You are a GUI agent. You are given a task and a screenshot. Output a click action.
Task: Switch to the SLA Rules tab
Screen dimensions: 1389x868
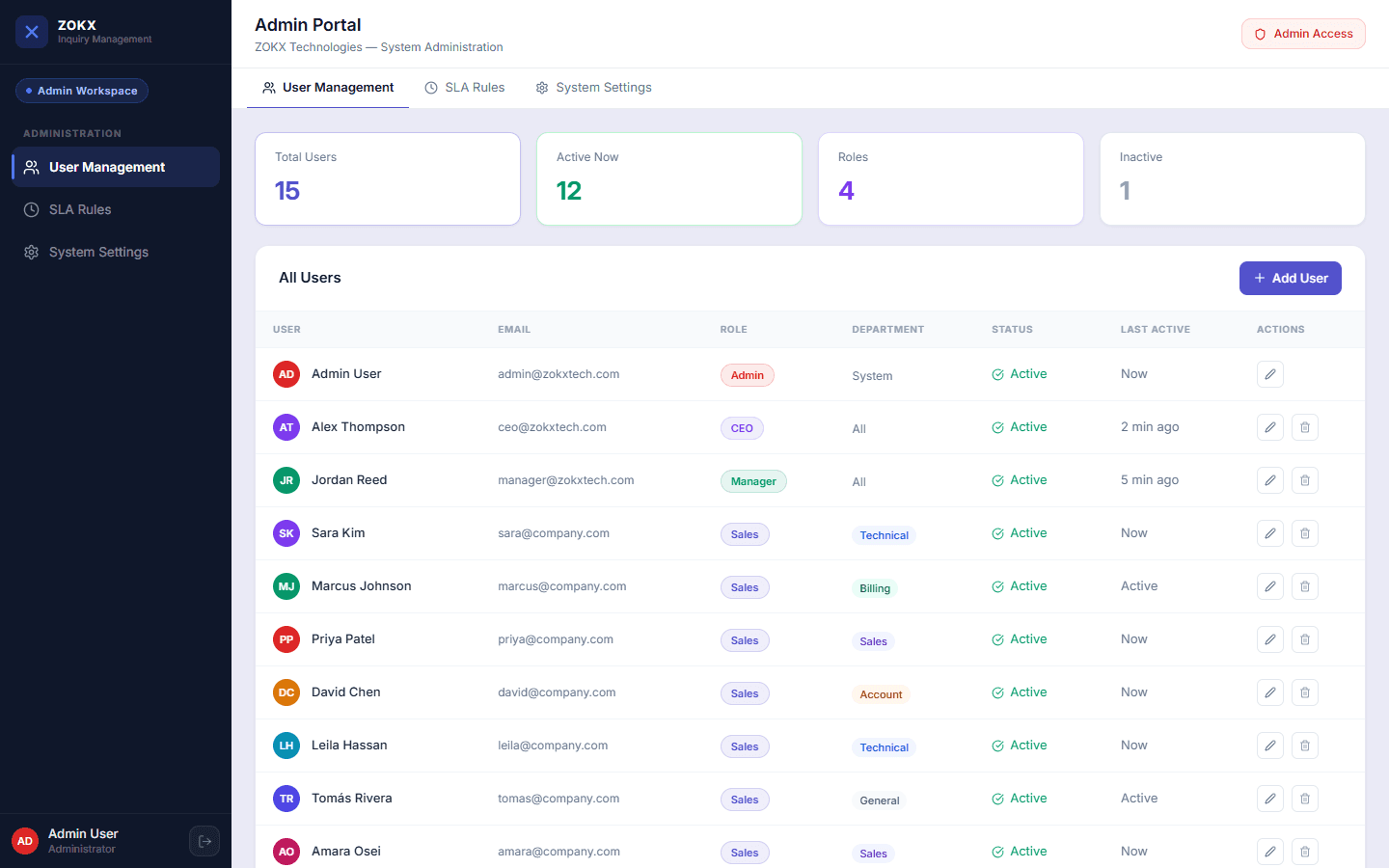click(465, 88)
